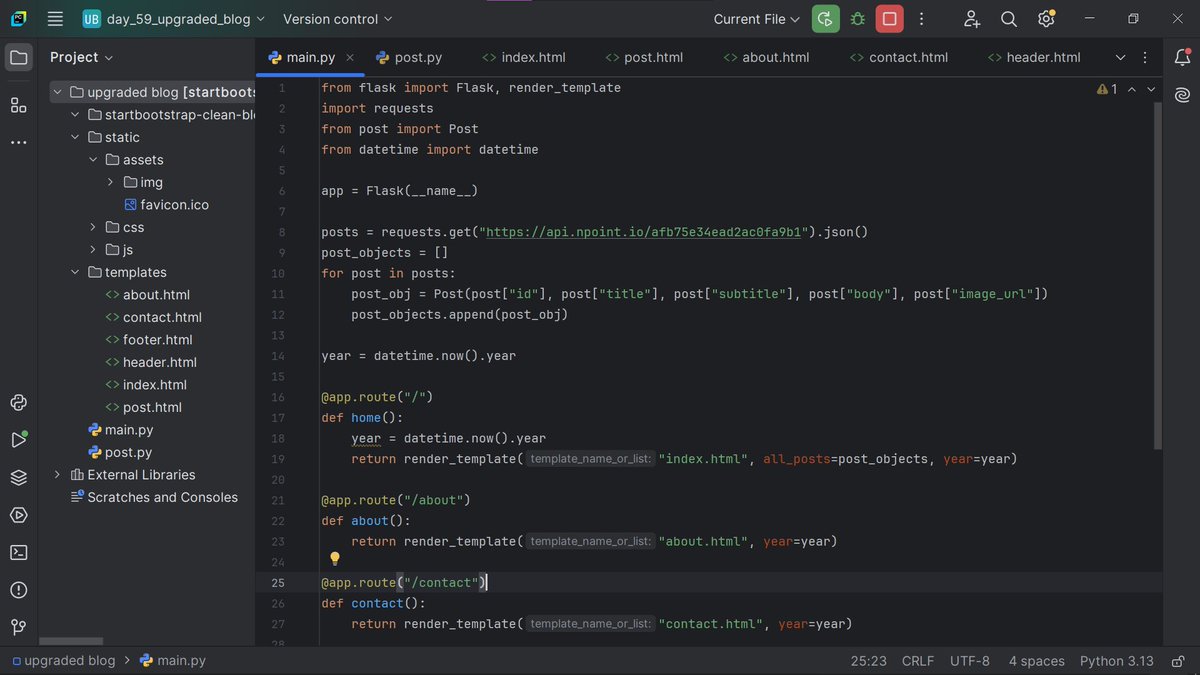Switch to the about.html editor tab
The width and height of the screenshot is (1200, 675).
point(766,57)
